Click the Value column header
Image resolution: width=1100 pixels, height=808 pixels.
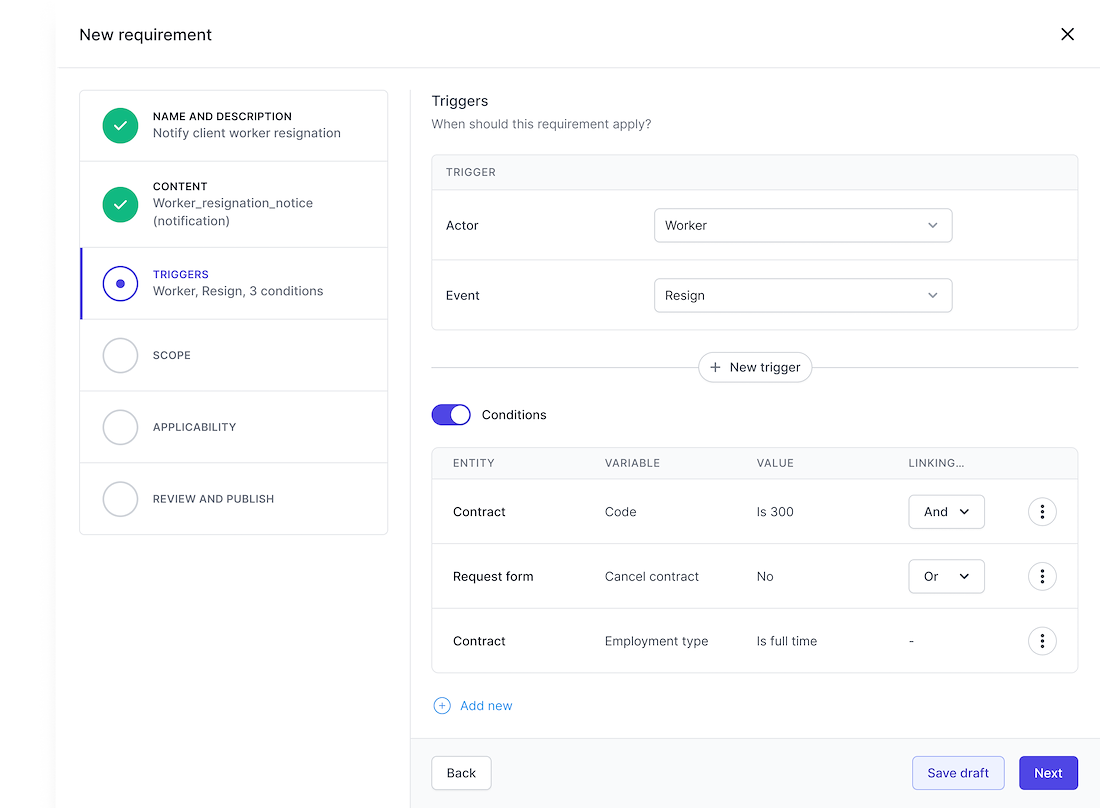tap(774, 463)
